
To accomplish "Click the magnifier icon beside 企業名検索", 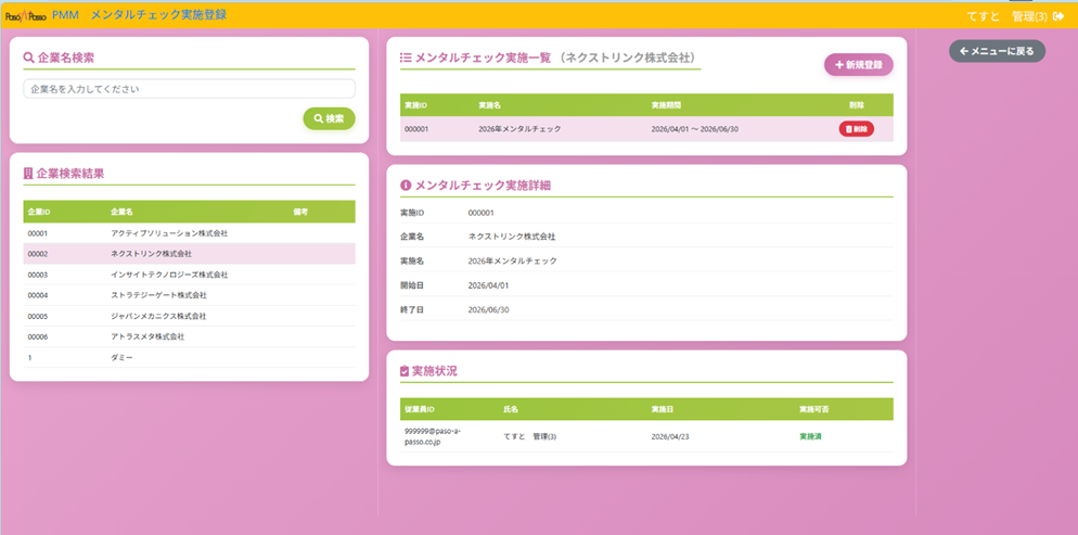I will [28, 58].
